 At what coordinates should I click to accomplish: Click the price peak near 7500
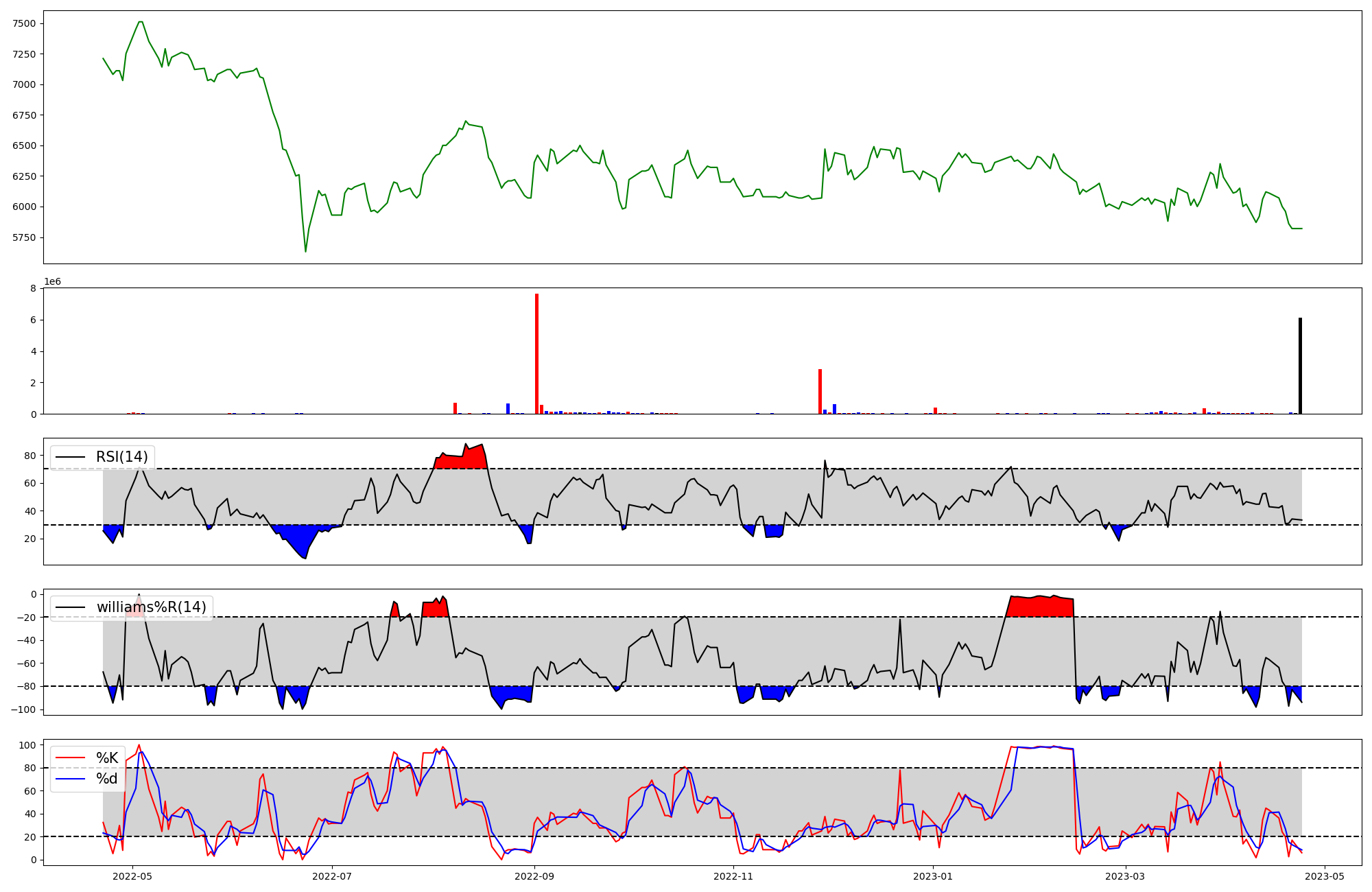(x=140, y=23)
